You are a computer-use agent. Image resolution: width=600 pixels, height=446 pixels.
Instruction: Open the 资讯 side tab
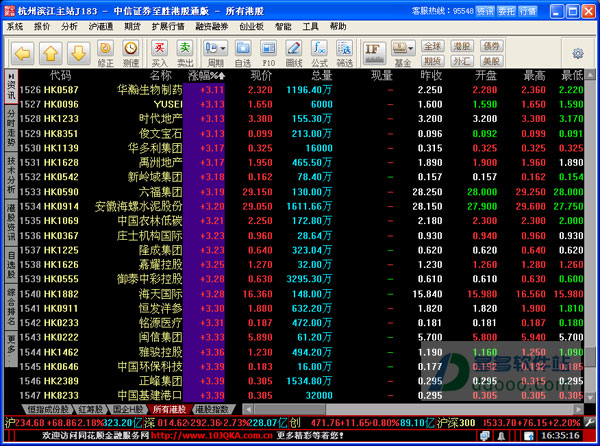coord(11,86)
